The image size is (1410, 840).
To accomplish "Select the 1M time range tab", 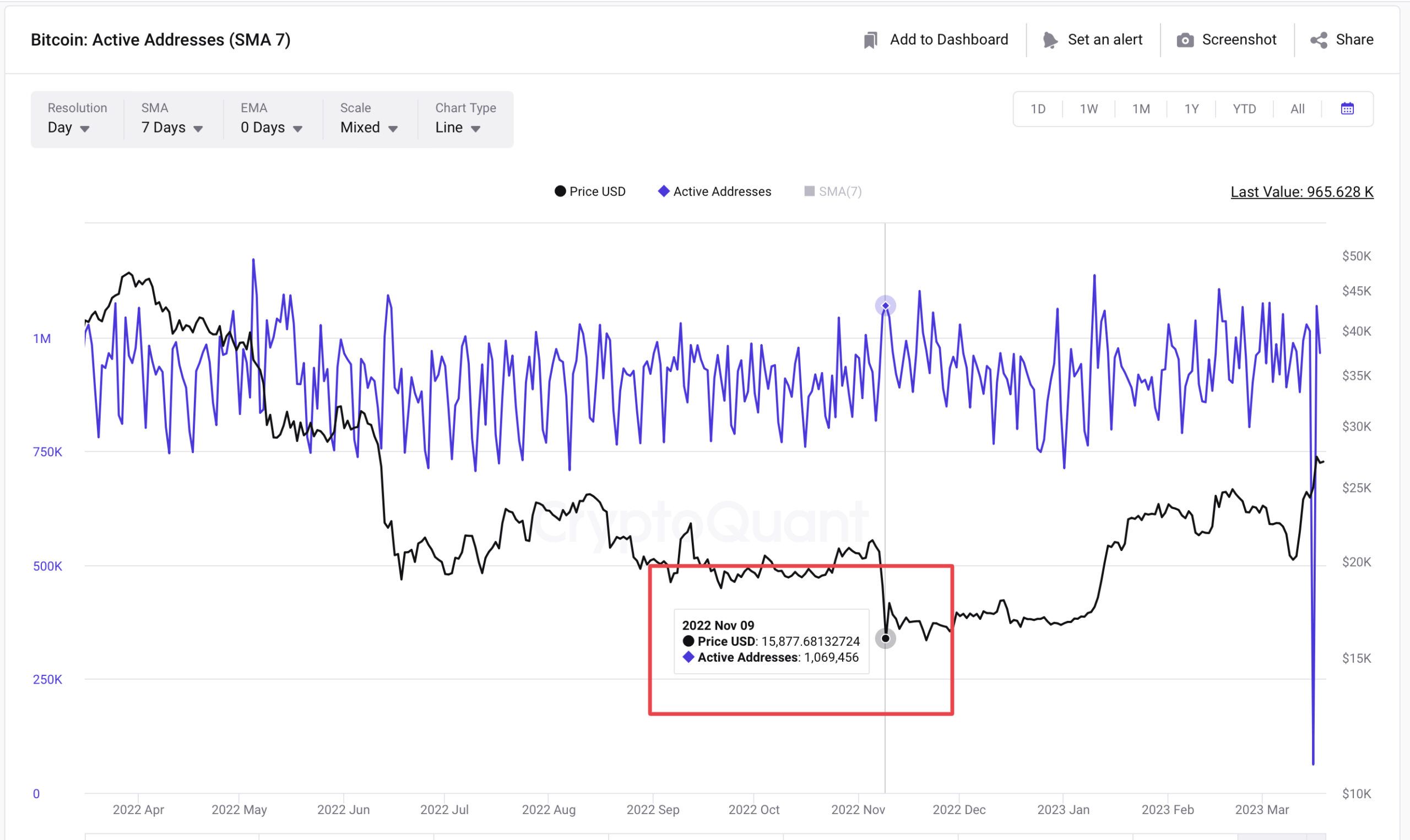I will point(1141,108).
